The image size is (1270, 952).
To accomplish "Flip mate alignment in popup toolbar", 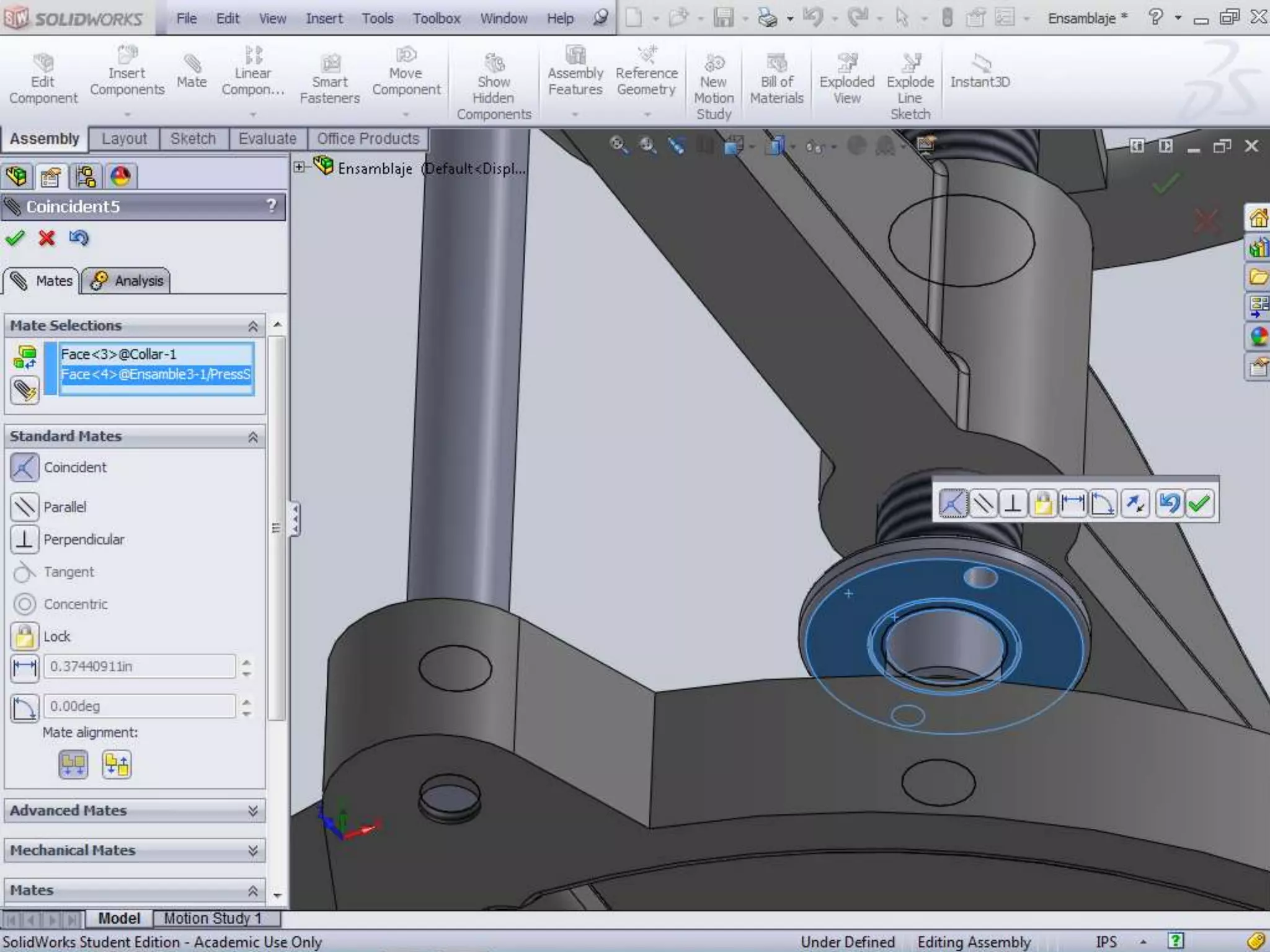I will point(1135,503).
